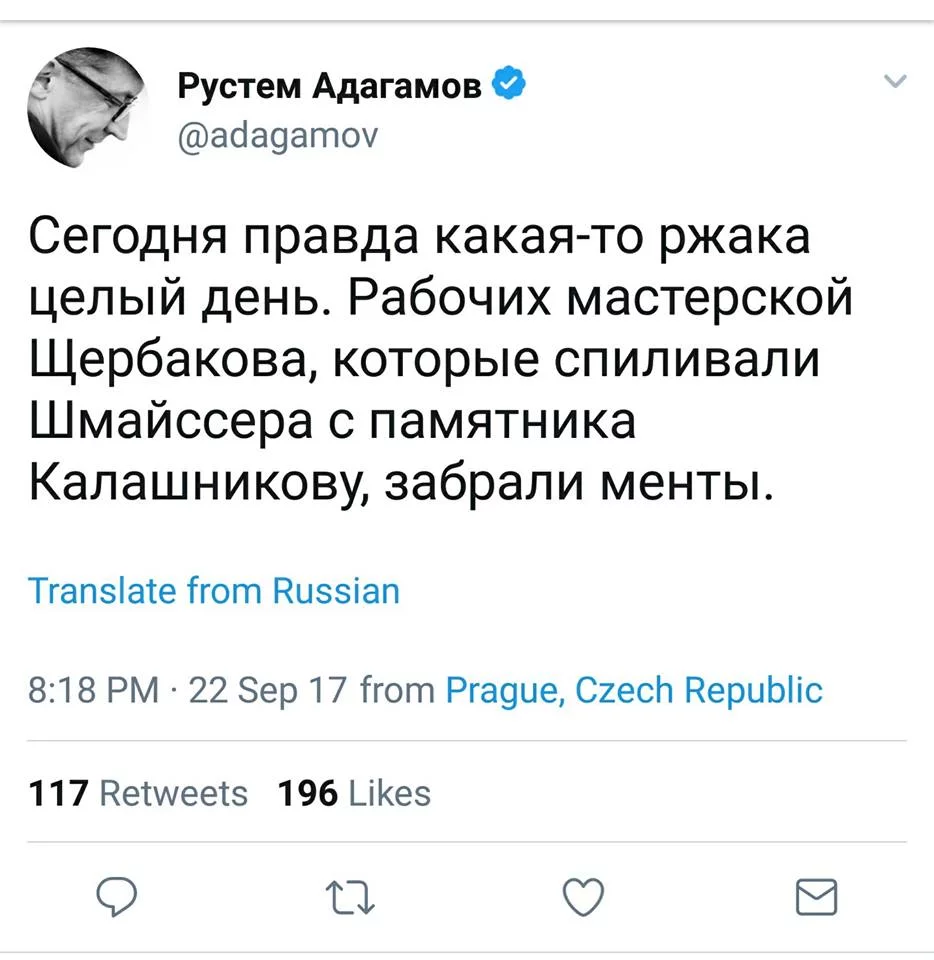
Task: Open Рустем Адагамов profile avatar
Action: (x=87, y=107)
